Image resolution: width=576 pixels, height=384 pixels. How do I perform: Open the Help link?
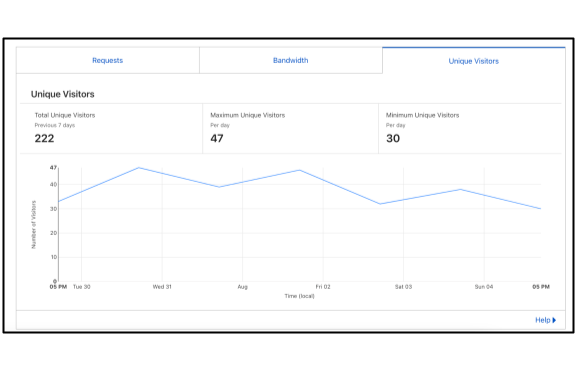click(x=546, y=320)
